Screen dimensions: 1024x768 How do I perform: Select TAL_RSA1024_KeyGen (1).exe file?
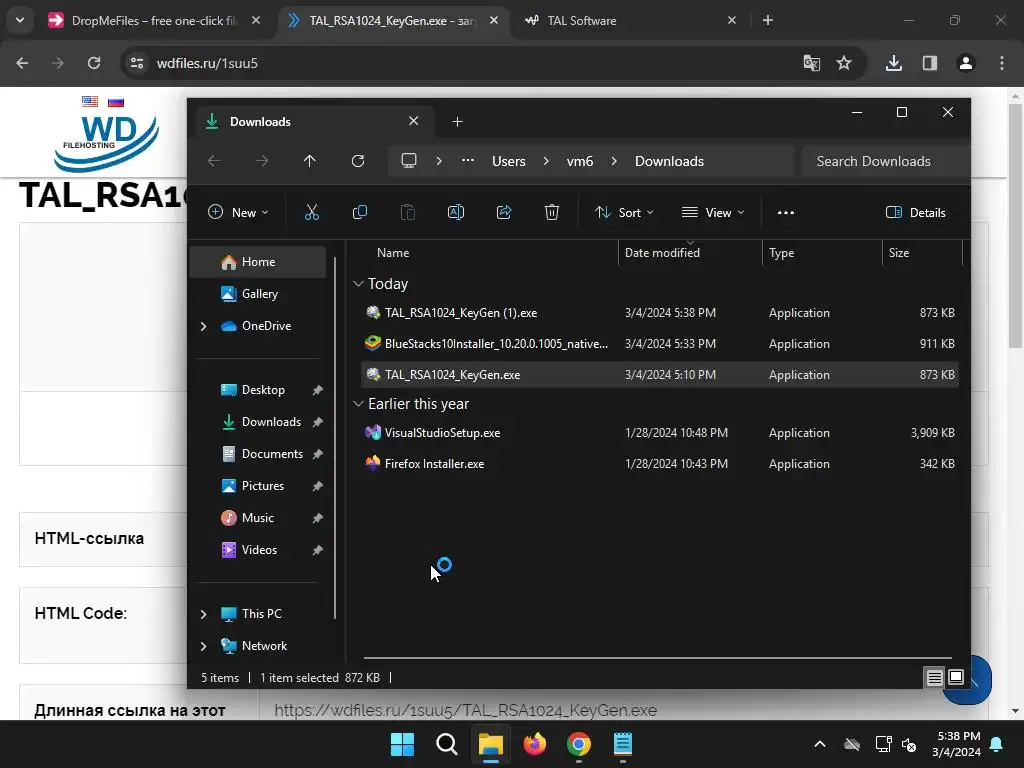pyautogui.click(x=660, y=313)
